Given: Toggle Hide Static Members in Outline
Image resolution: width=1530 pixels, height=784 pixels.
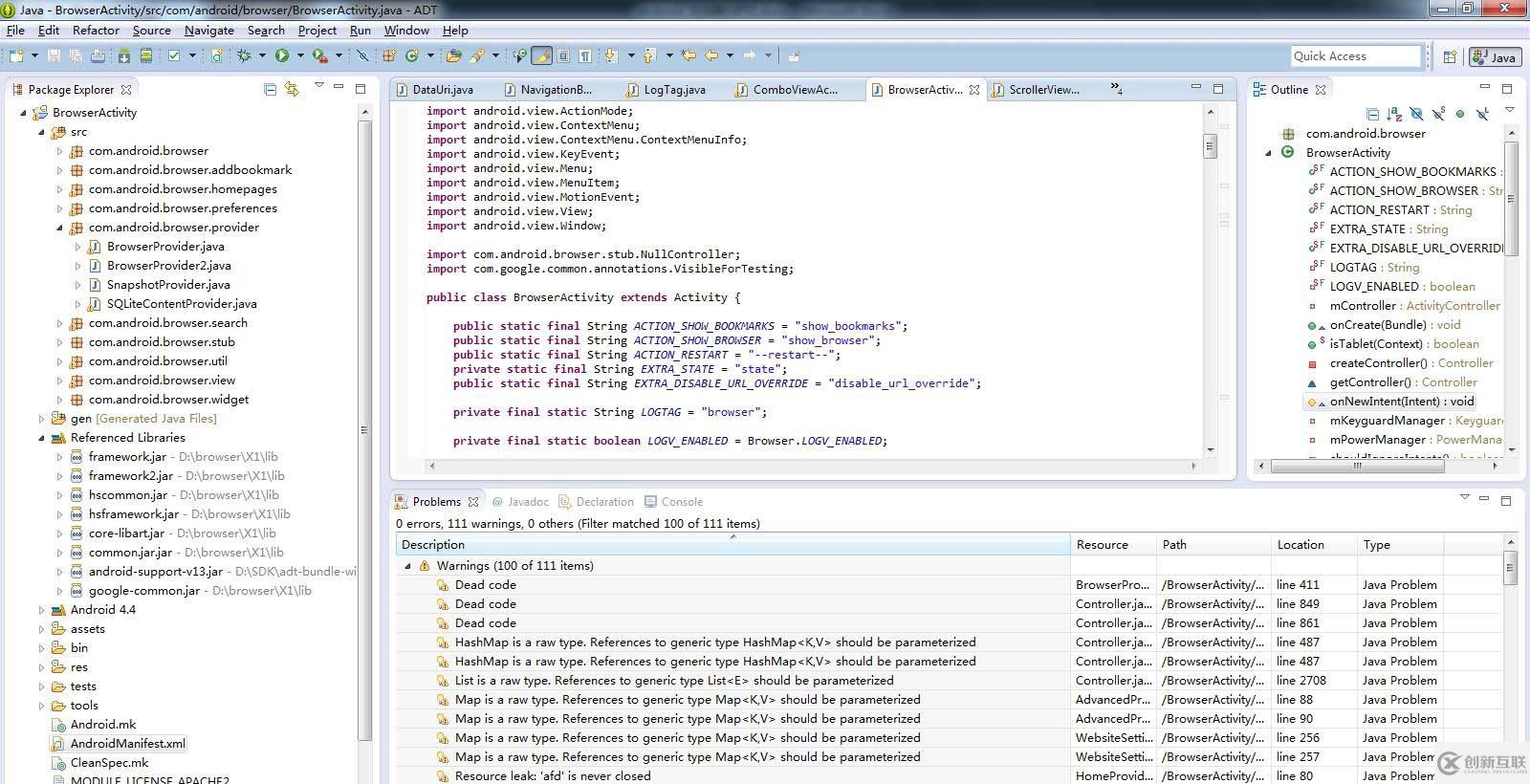Looking at the screenshot, I should click(x=1438, y=112).
